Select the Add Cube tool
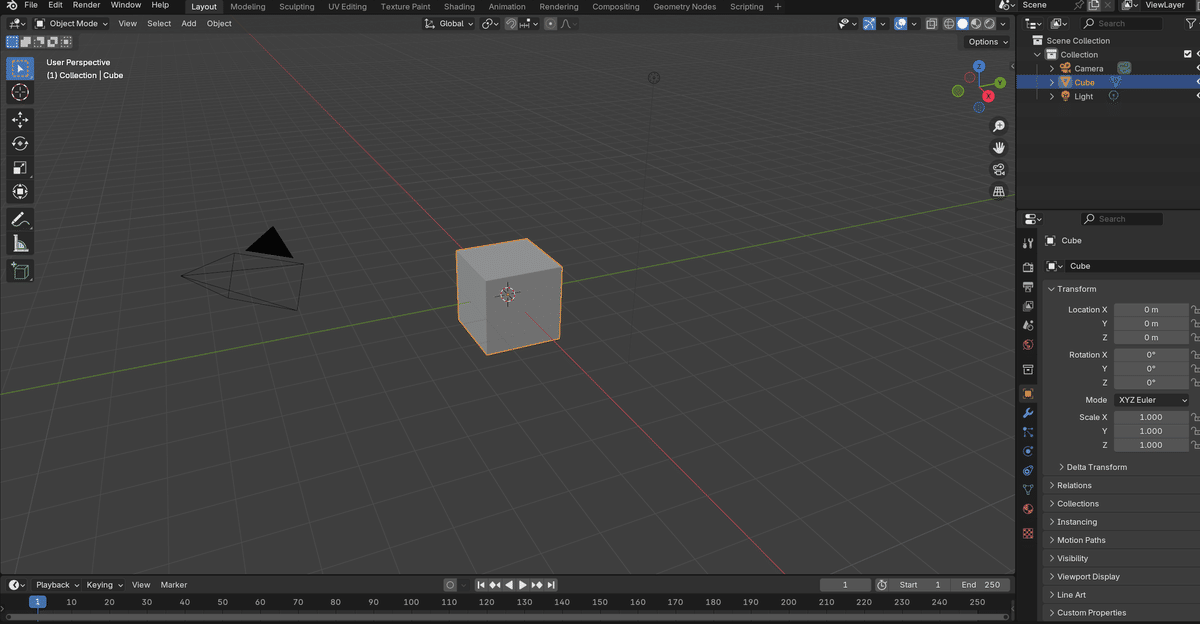Viewport: 1200px width, 624px height. click(20, 271)
